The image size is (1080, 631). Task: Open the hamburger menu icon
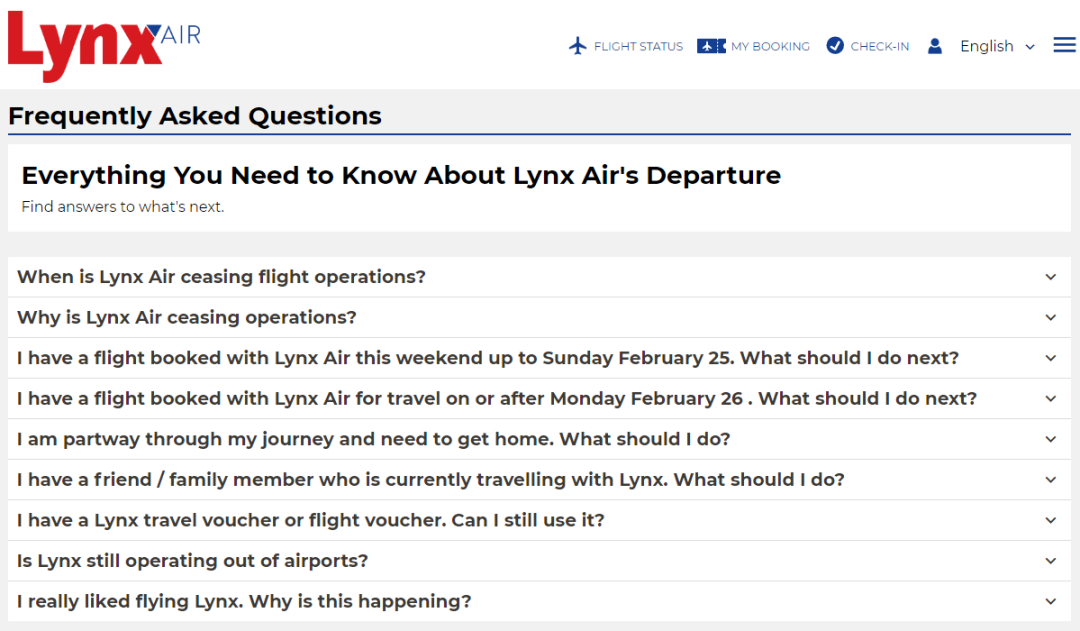pyautogui.click(x=1064, y=45)
